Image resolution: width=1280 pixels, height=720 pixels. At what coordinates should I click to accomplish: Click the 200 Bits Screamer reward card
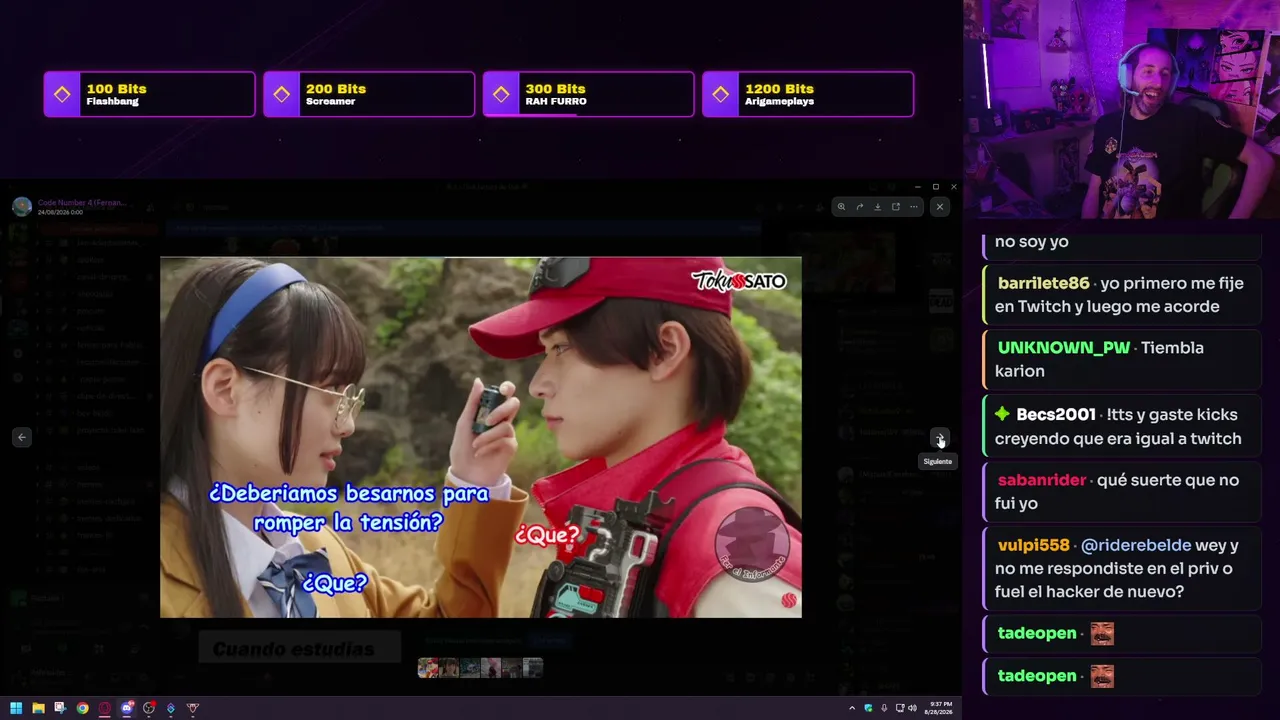point(369,94)
